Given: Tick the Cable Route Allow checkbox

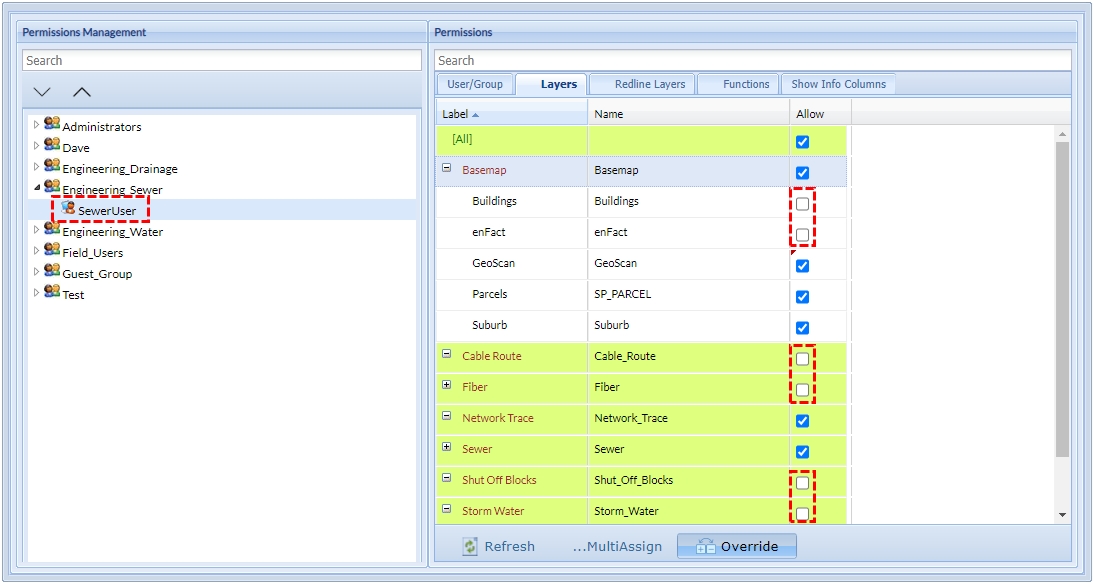Looking at the screenshot, I should (x=802, y=358).
